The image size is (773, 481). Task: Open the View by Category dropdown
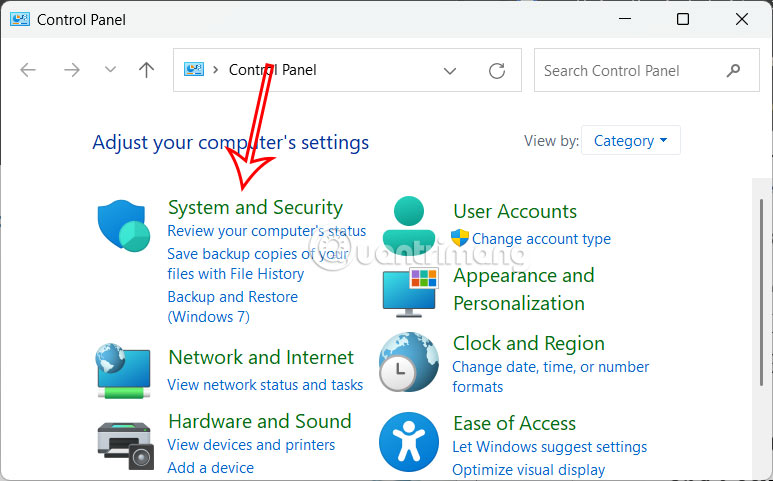(630, 141)
